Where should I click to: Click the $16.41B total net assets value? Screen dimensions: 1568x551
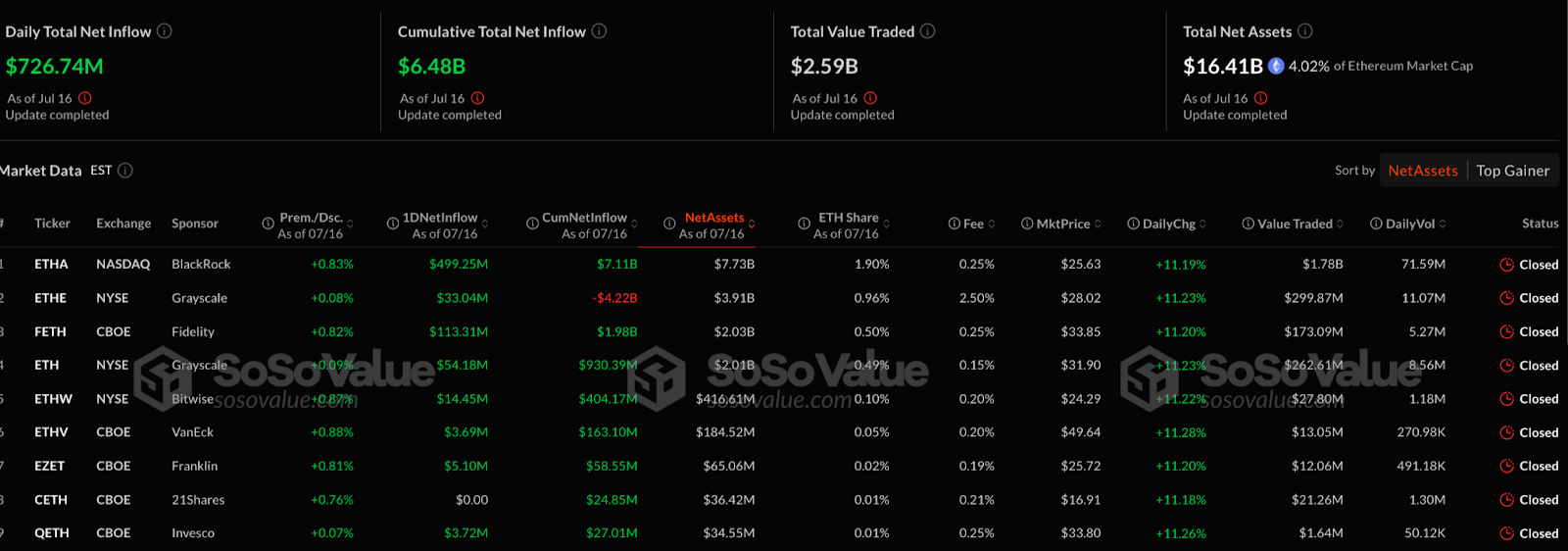click(x=1223, y=67)
